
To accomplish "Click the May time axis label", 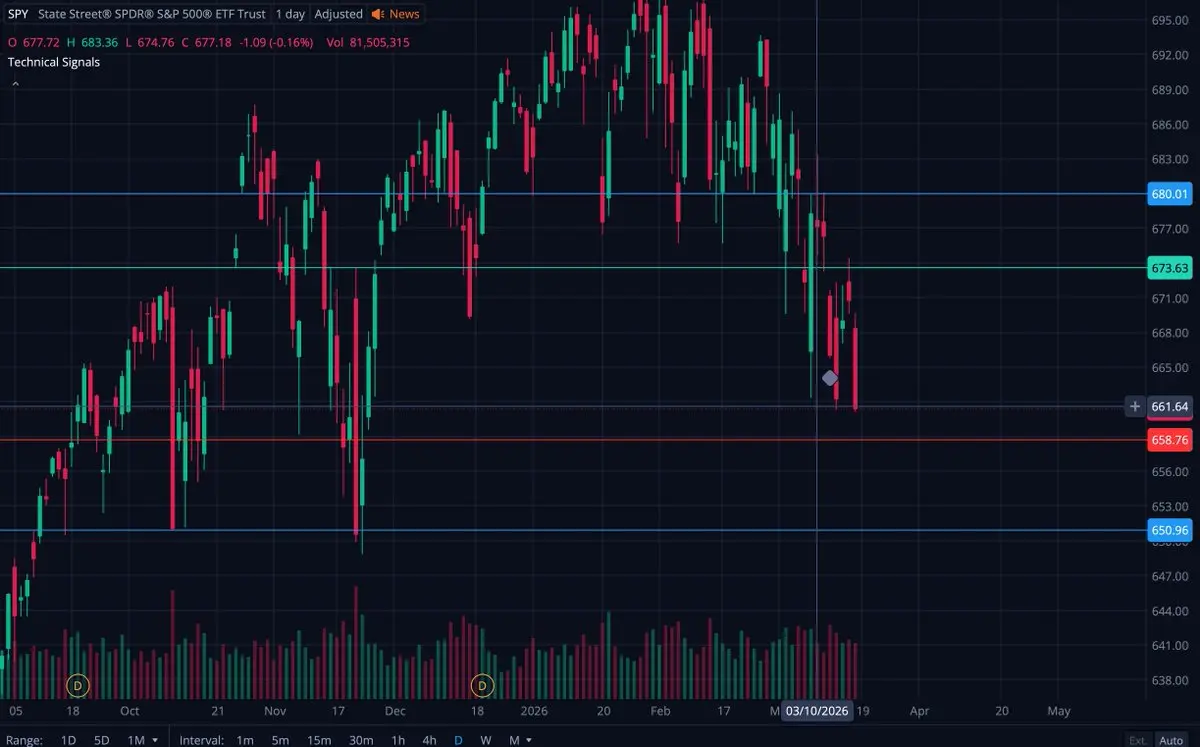I will (1058, 711).
